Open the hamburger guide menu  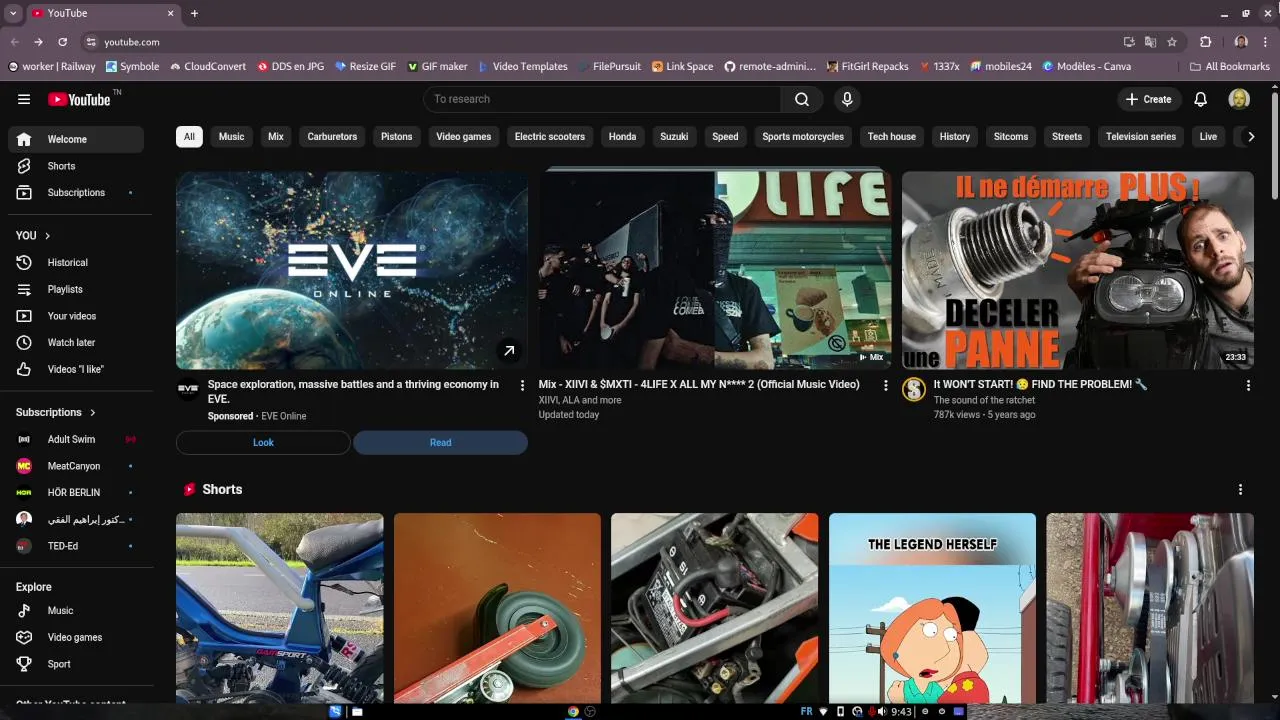click(x=24, y=99)
